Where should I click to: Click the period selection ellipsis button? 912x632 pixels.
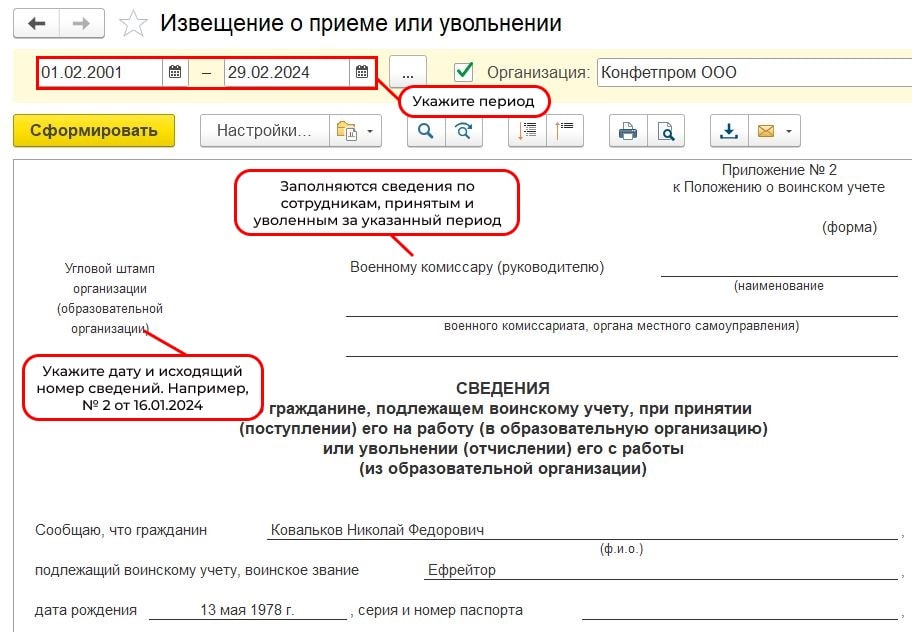coord(408,72)
